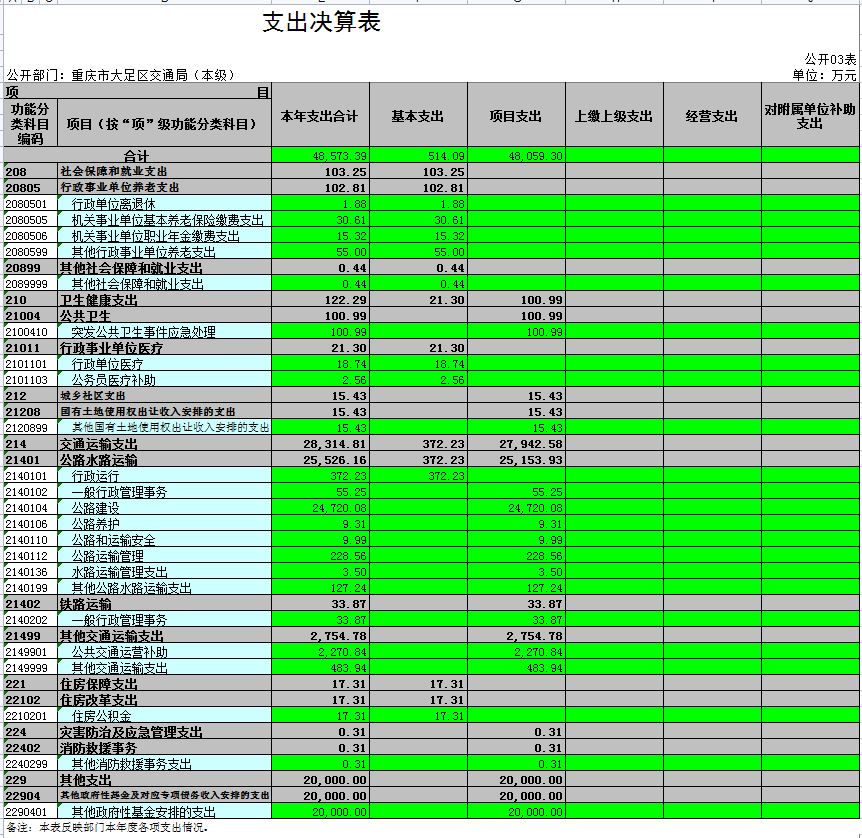862x838 pixels.
Task: Select the 48,059.30 project expenditure total
Action: point(535,156)
